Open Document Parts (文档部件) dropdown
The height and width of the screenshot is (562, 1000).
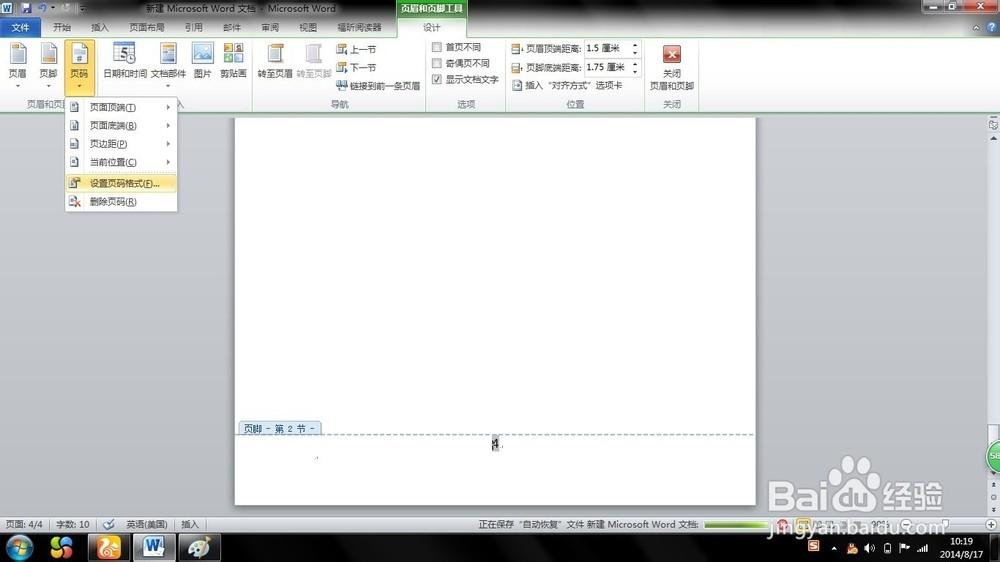(x=168, y=63)
